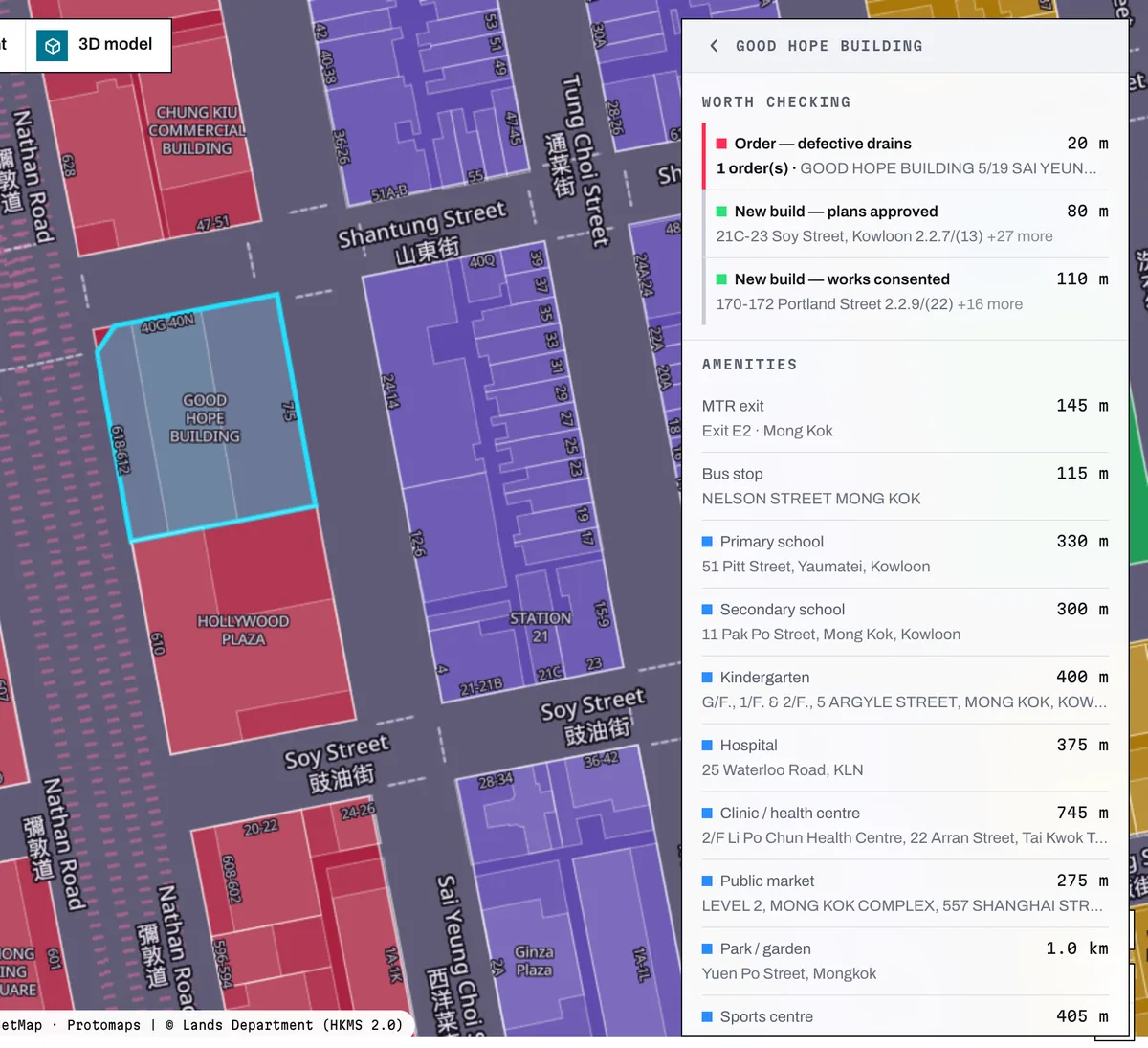Click the blue square beside Park / garden

[x=707, y=949]
